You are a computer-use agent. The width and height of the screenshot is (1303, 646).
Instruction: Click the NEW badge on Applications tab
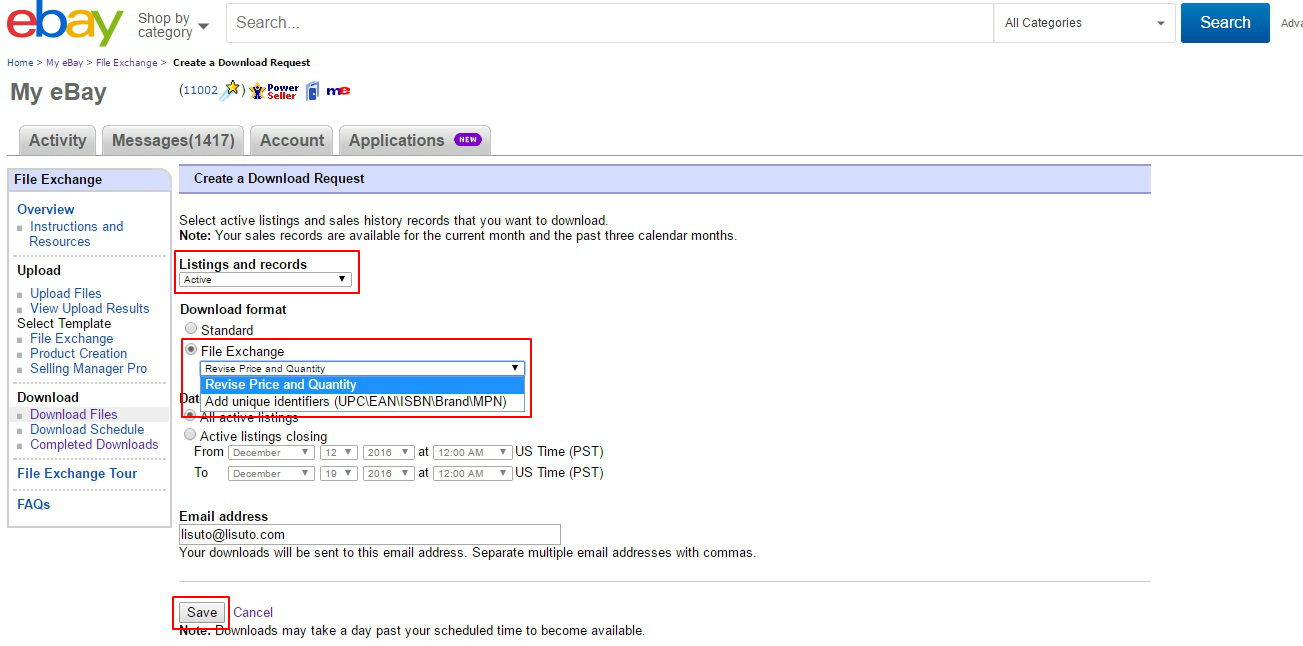468,140
